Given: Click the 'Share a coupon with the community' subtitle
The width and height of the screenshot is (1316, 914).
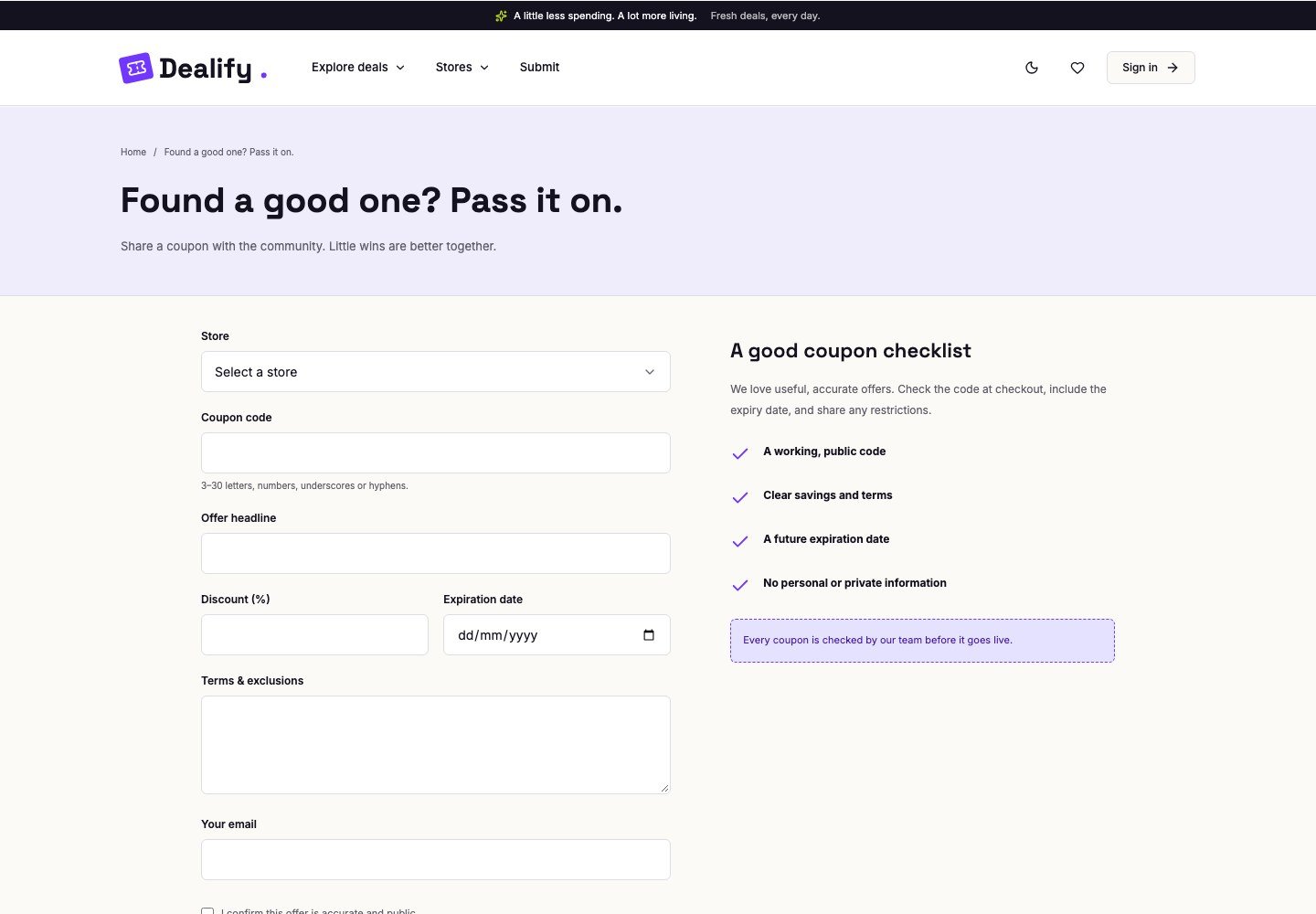Looking at the screenshot, I should (308, 247).
